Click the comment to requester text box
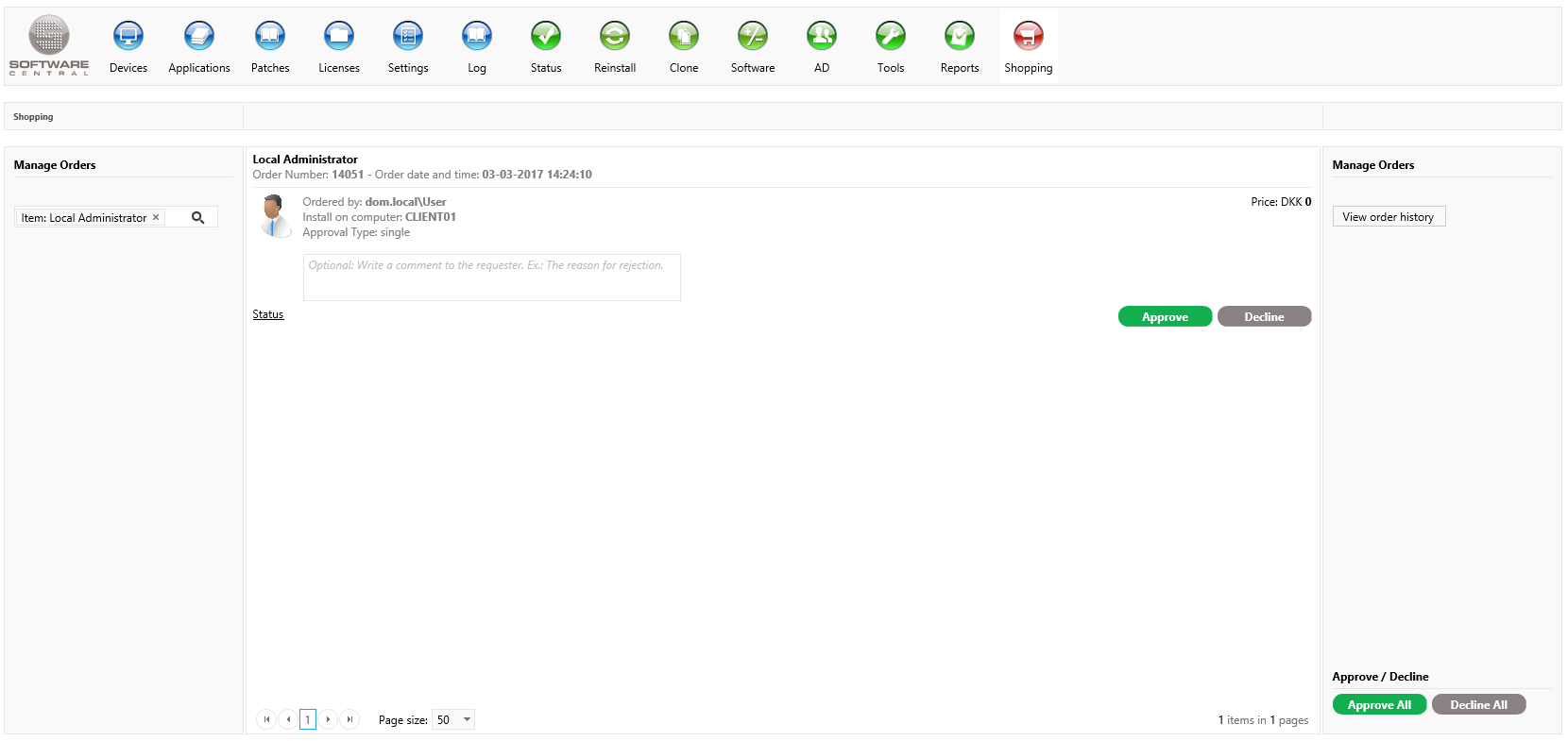The image size is (1568, 741). (491, 278)
